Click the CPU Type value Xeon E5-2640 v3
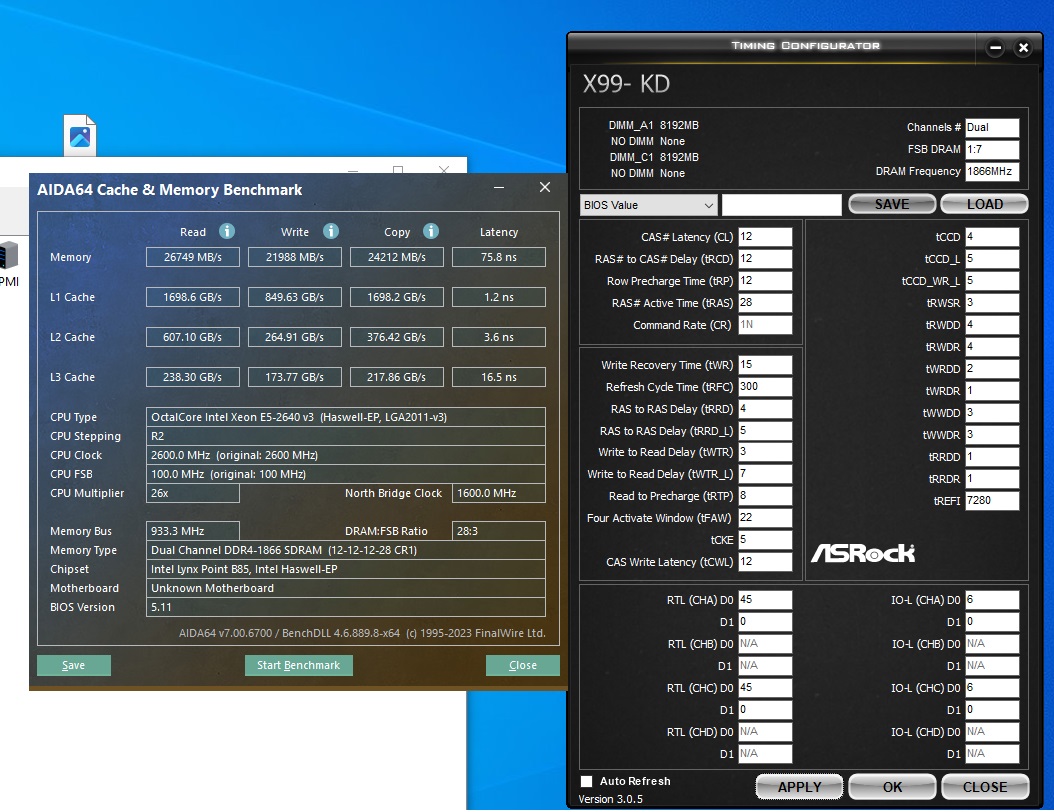Image resolution: width=1054 pixels, height=812 pixels. (x=346, y=417)
